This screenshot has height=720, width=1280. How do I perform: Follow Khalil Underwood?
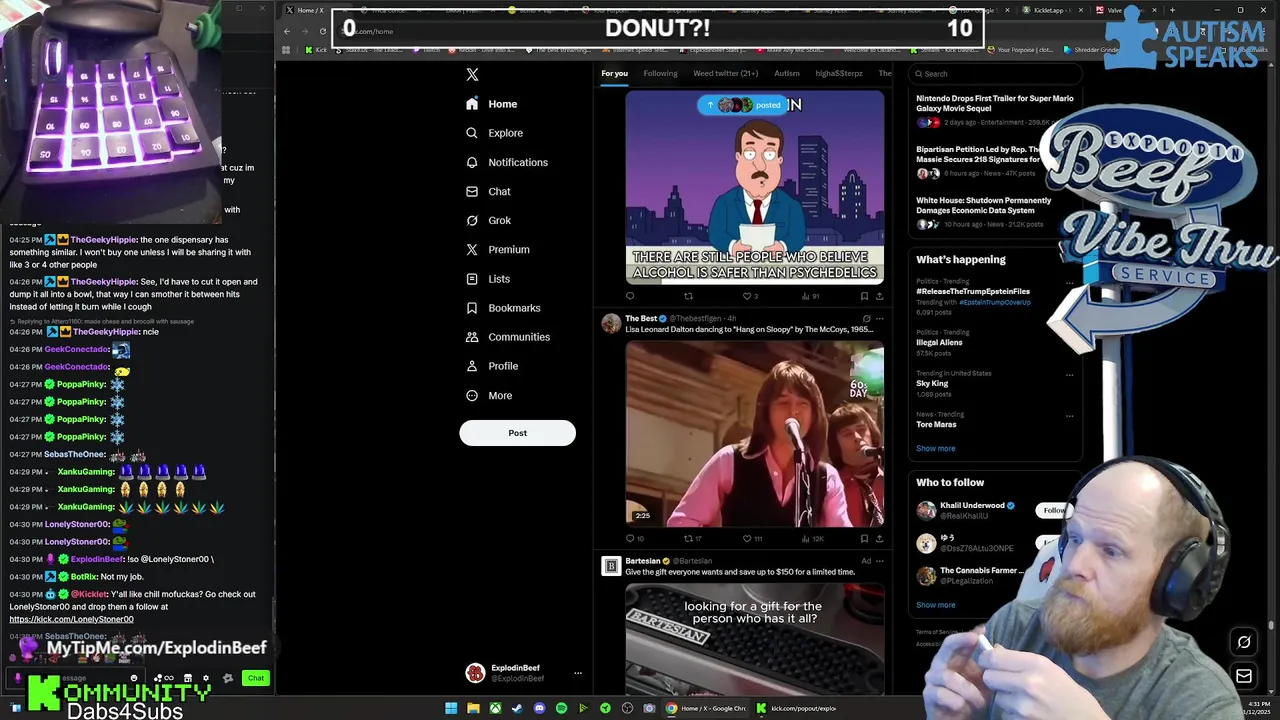(1054, 511)
